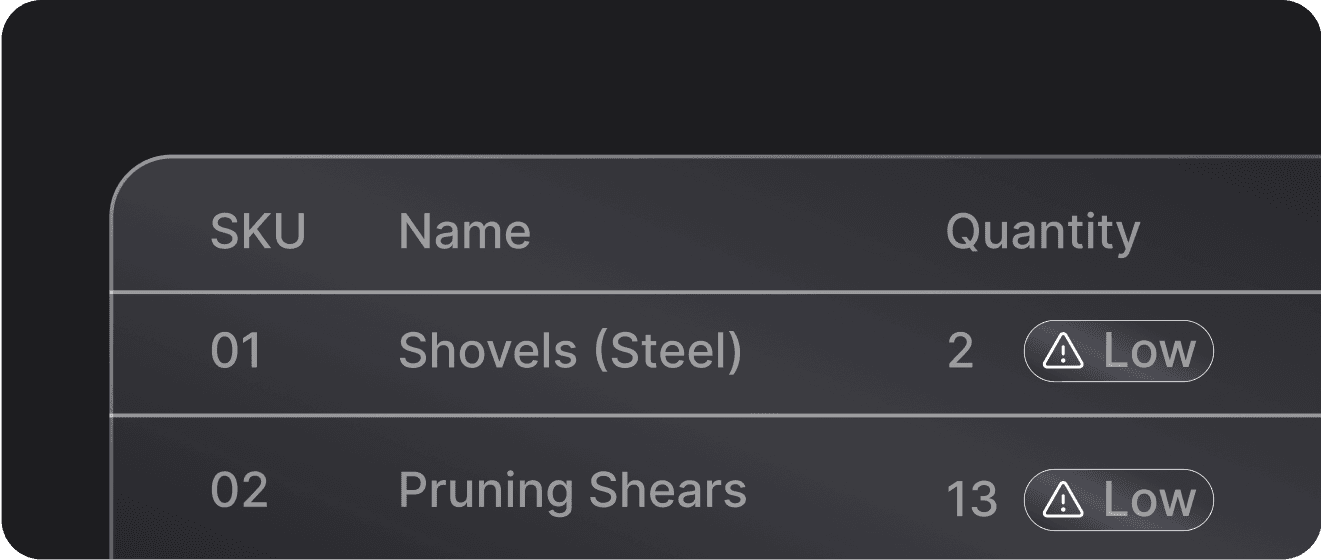
Task: Click the quantity value 2 for Shovels
Action: tap(960, 352)
